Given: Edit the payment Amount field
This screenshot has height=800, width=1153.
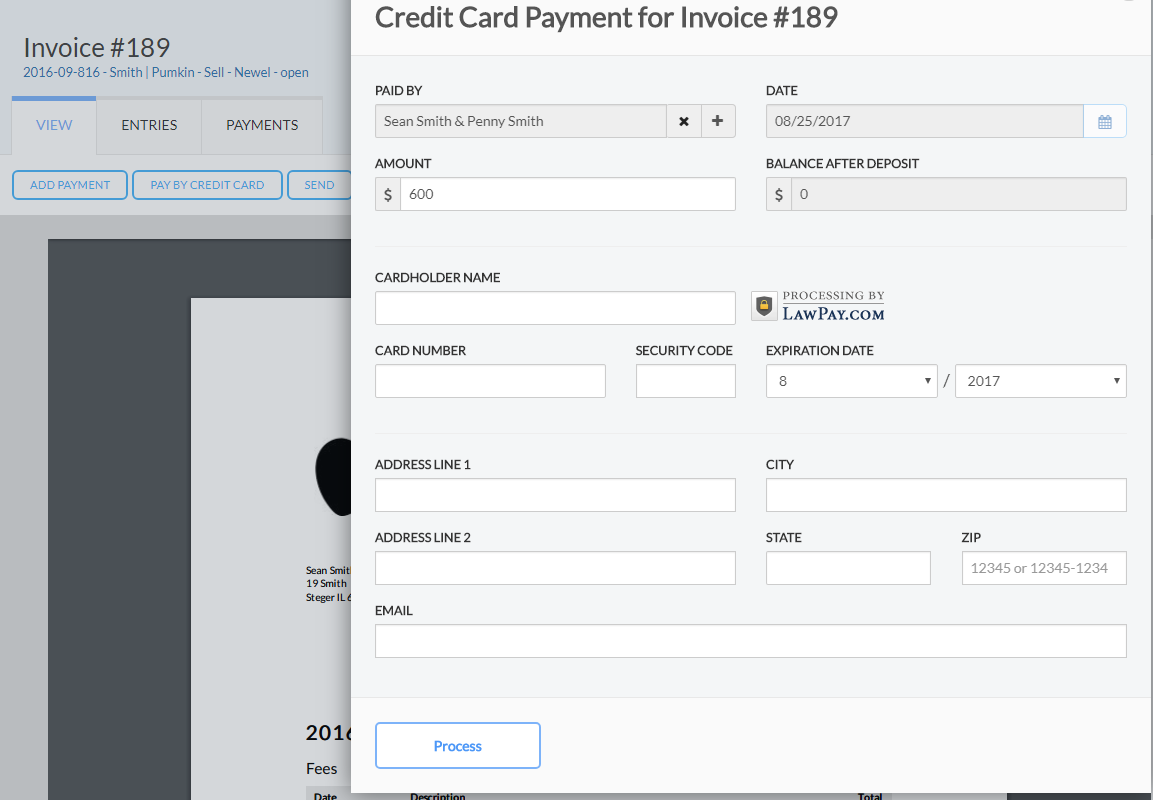Looking at the screenshot, I should pos(567,194).
